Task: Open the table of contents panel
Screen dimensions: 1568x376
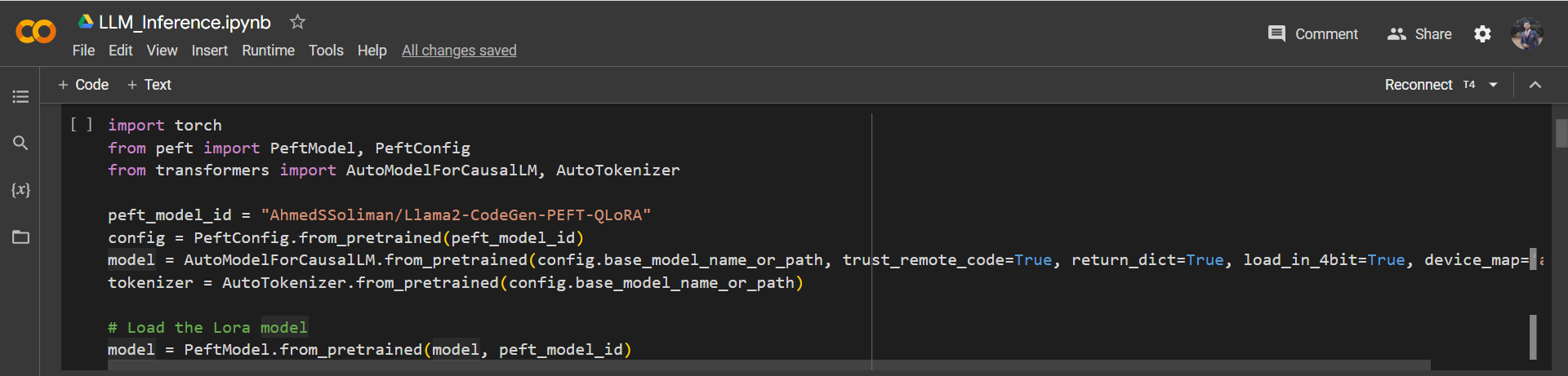Action: point(20,97)
